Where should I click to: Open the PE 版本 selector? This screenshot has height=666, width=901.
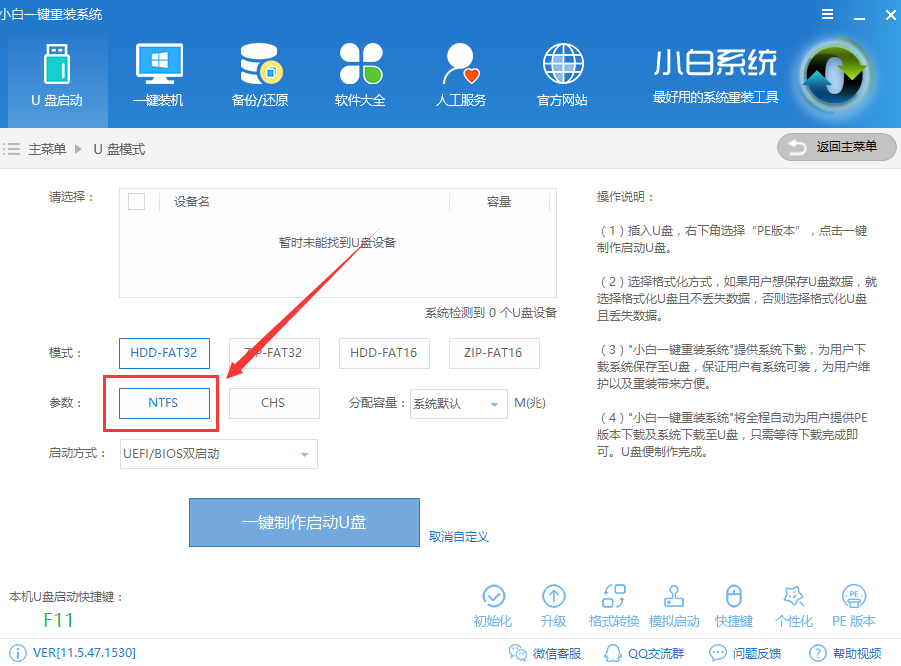tap(853, 605)
